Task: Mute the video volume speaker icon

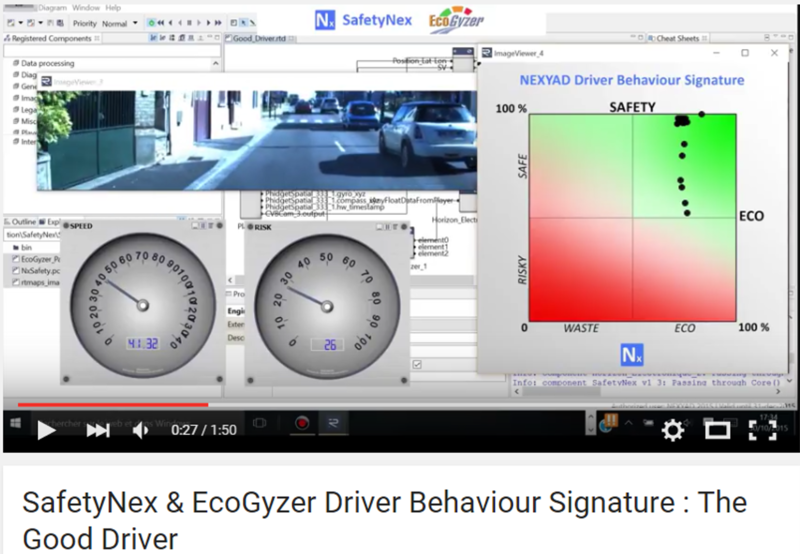Action: pyautogui.click(x=140, y=431)
